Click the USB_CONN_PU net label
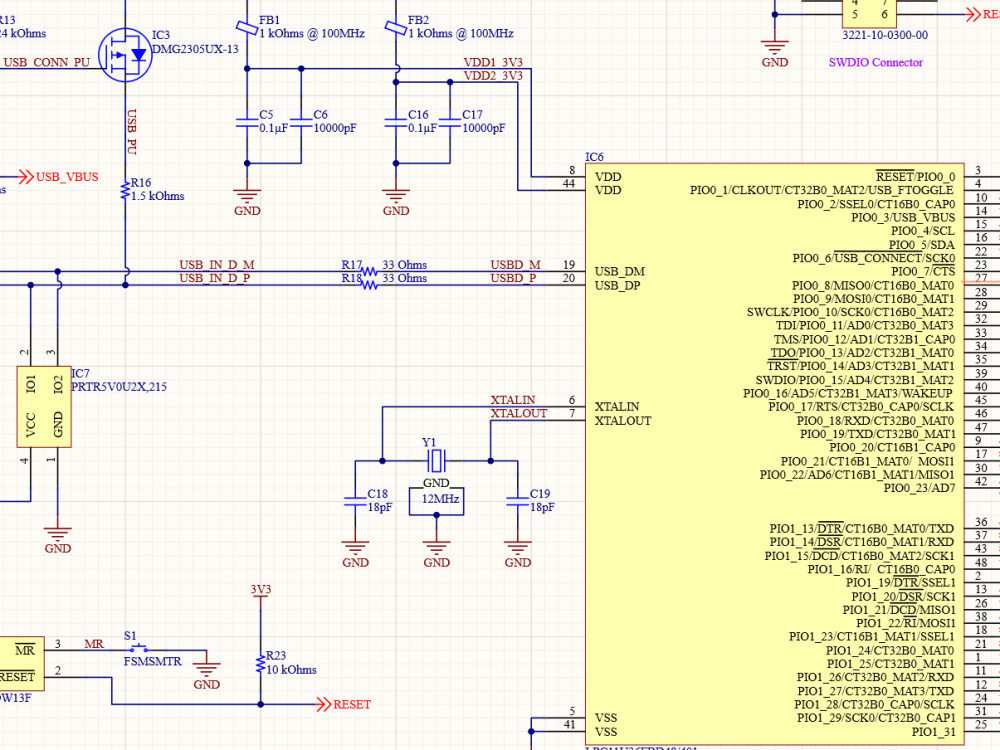The width and height of the screenshot is (1000, 750). [x=47, y=62]
